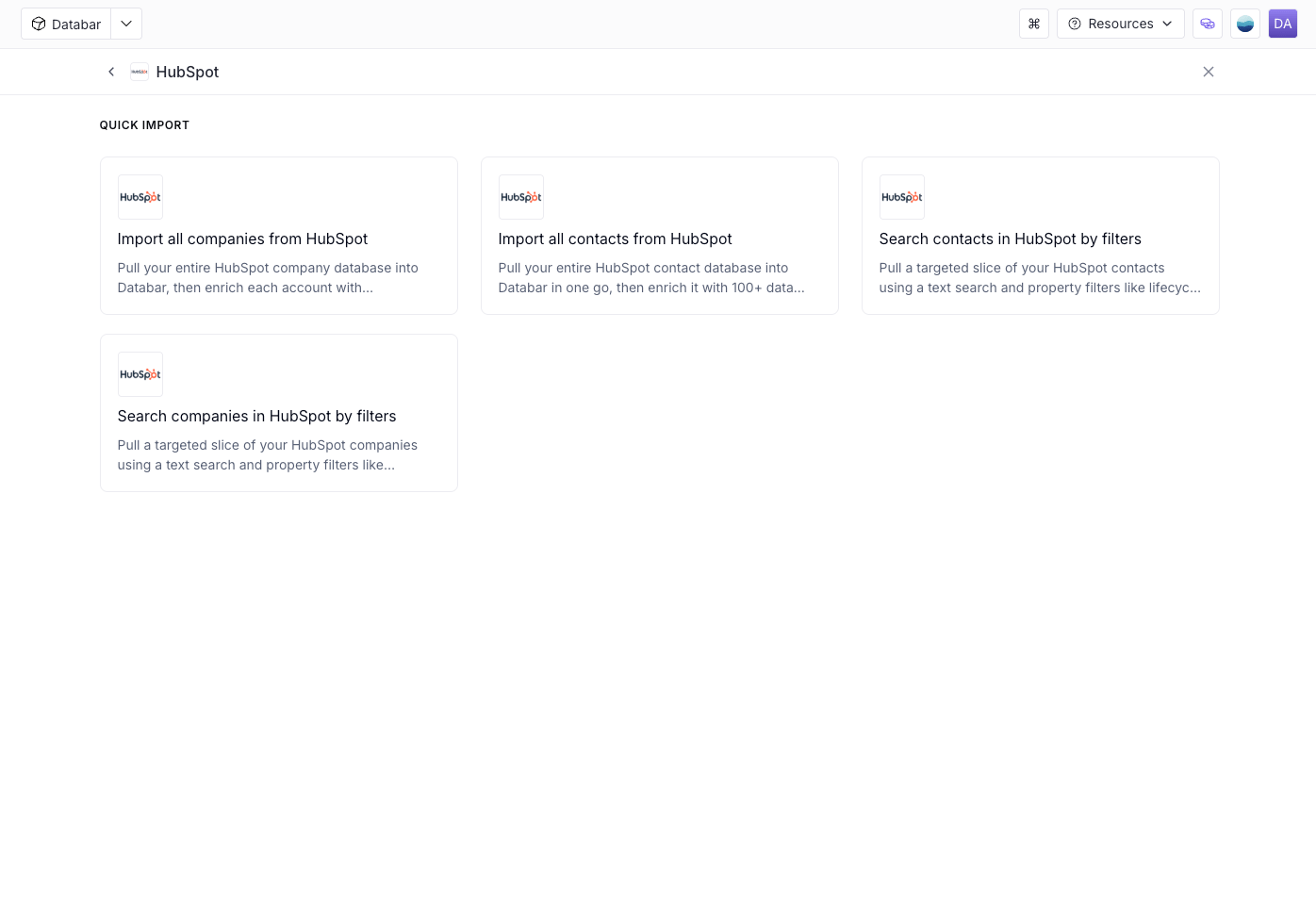Click HubSpot logo on Search contacts card
This screenshot has width=1316, height=922.
902,197
